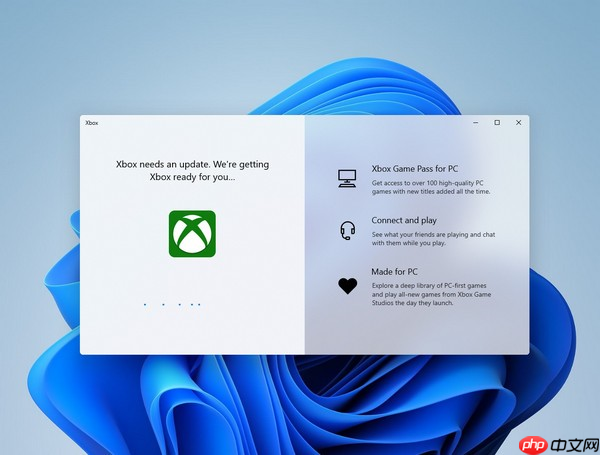Click the Xbox window title text
The height and width of the screenshot is (455, 600).
coord(92,123)
